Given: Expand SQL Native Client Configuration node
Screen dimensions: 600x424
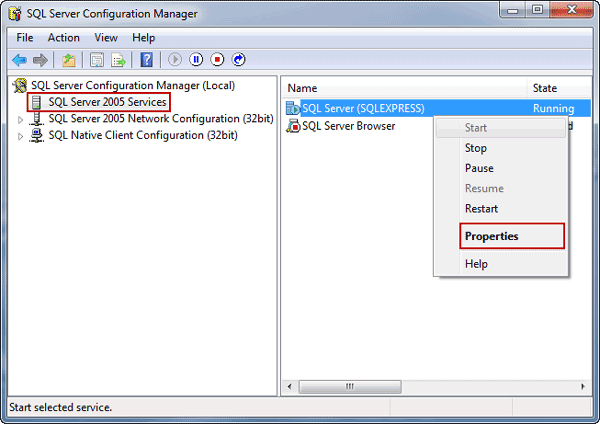Looking at the screenshot, I should (x=20, y=136).
